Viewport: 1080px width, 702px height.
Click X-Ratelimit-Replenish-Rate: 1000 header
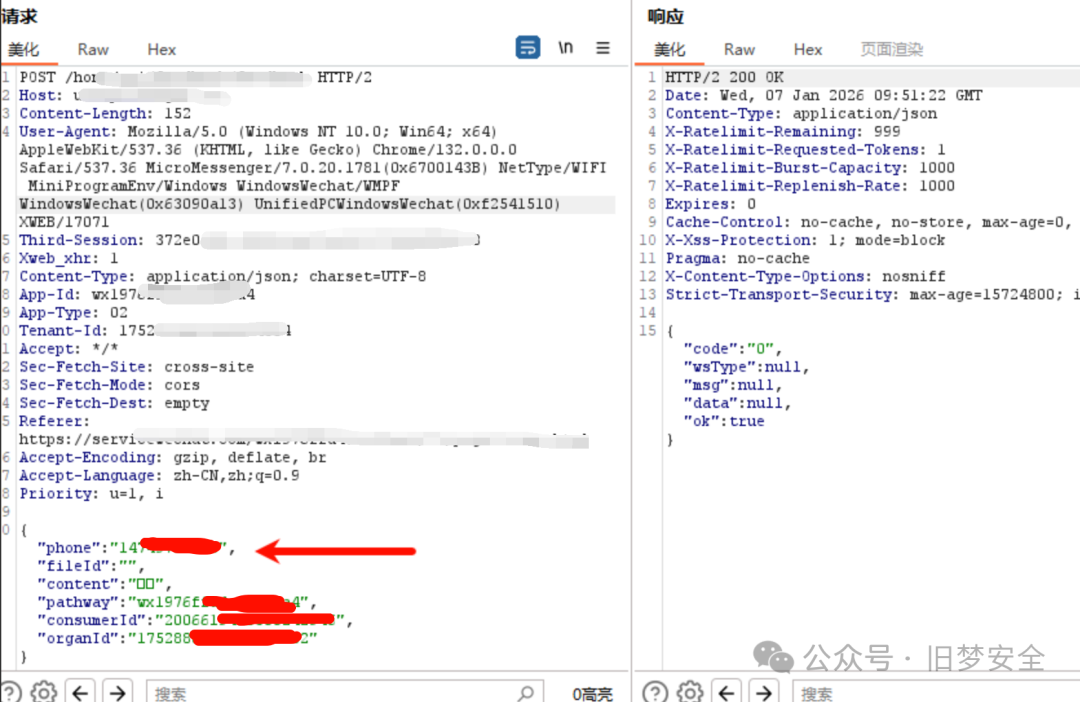coord(810,186)
